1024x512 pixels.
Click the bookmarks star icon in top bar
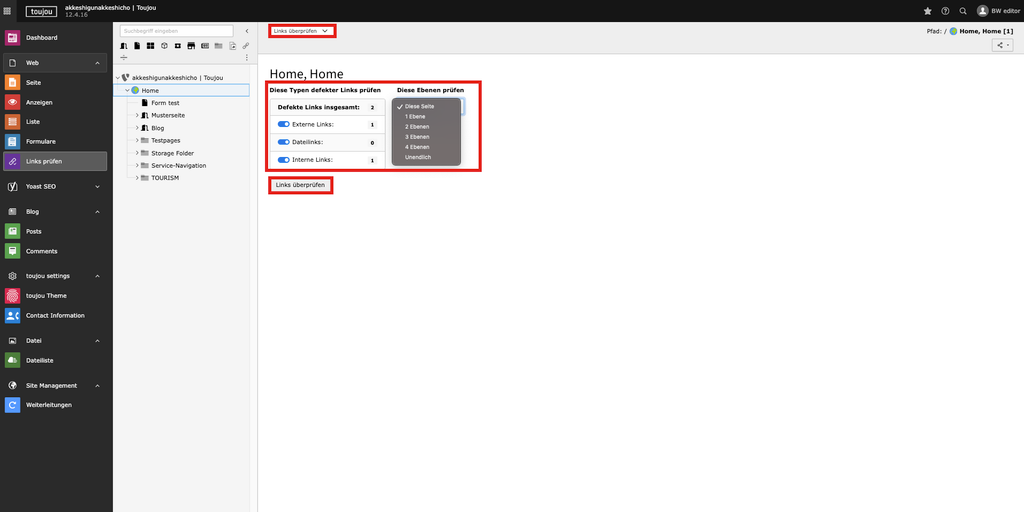point(927,11)
